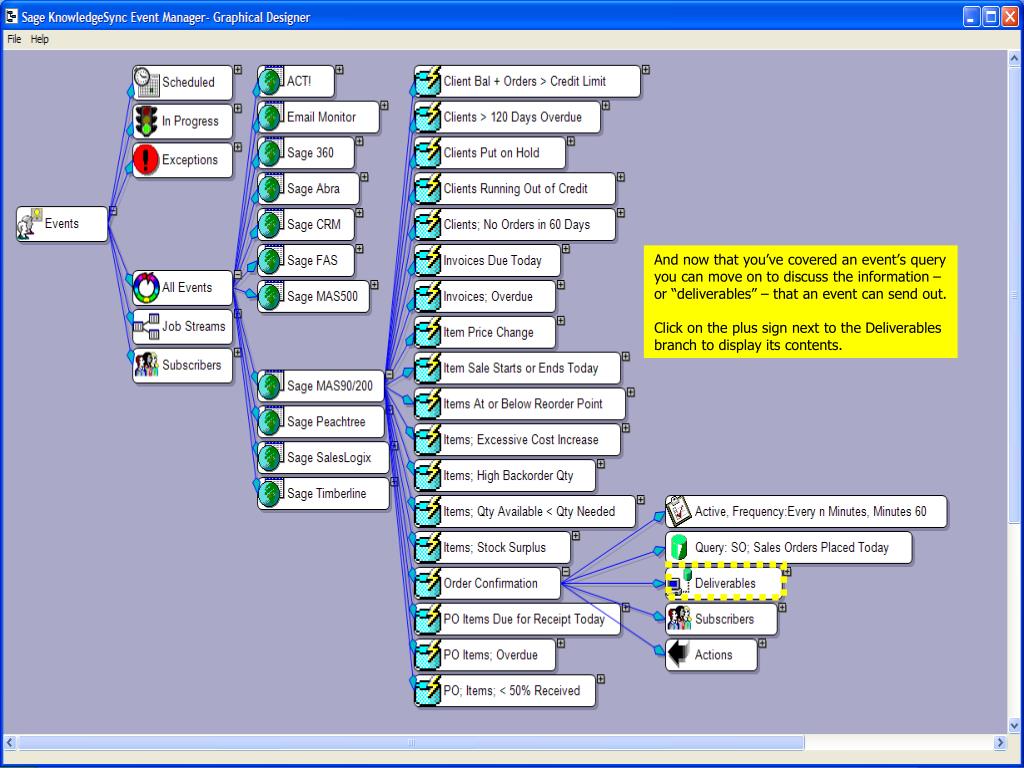
Task: Click the Order Confirmation Subscribers people icon
Action: pos(679,619)
